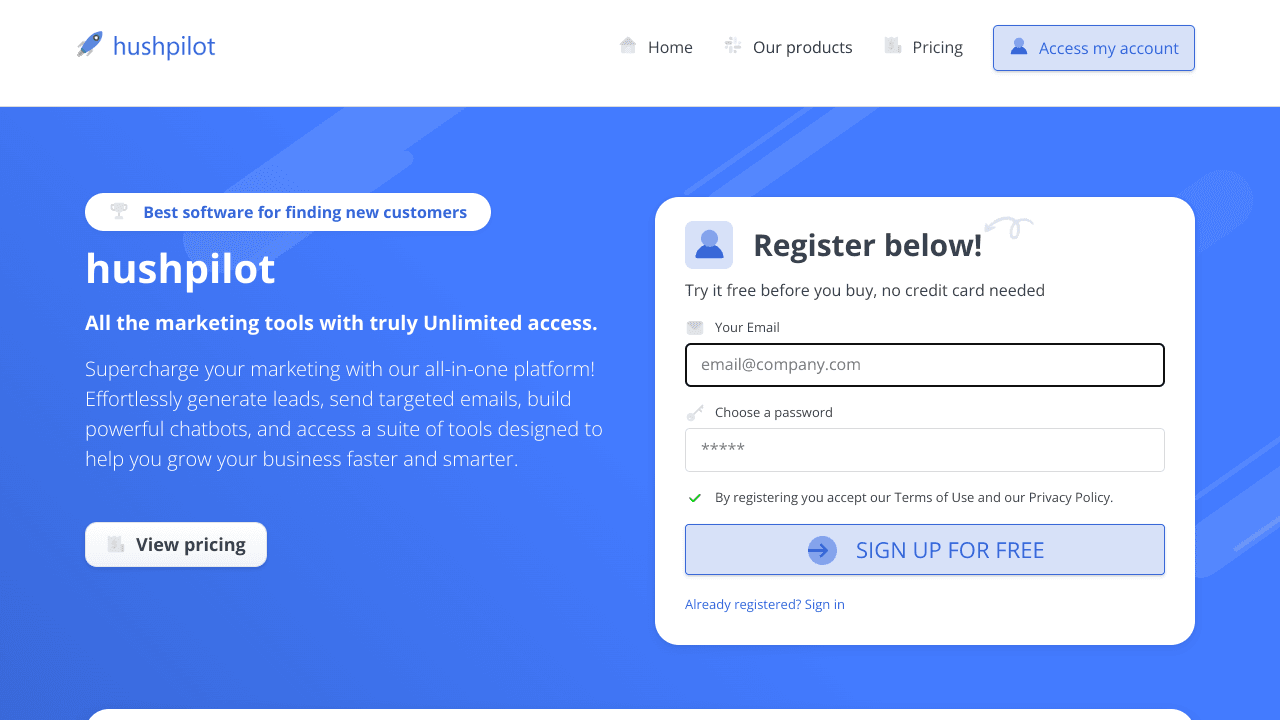Click Access my account button

coord(1094,48)
